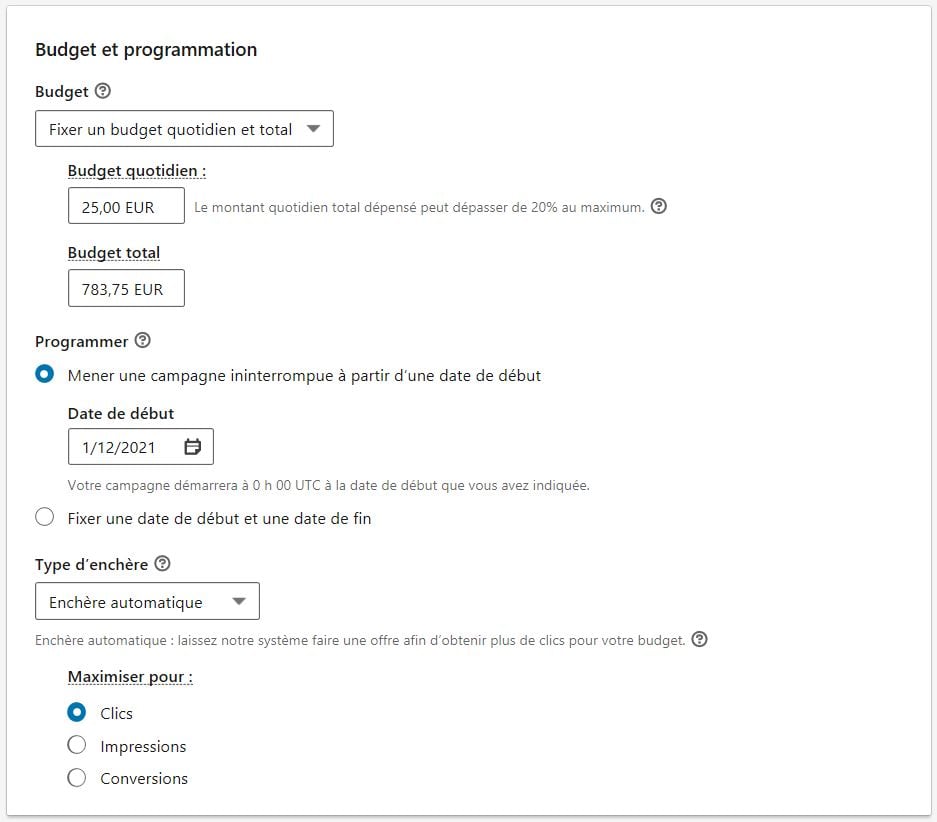Click the underlined 'Budget quotidien' label

pos(136,171)
